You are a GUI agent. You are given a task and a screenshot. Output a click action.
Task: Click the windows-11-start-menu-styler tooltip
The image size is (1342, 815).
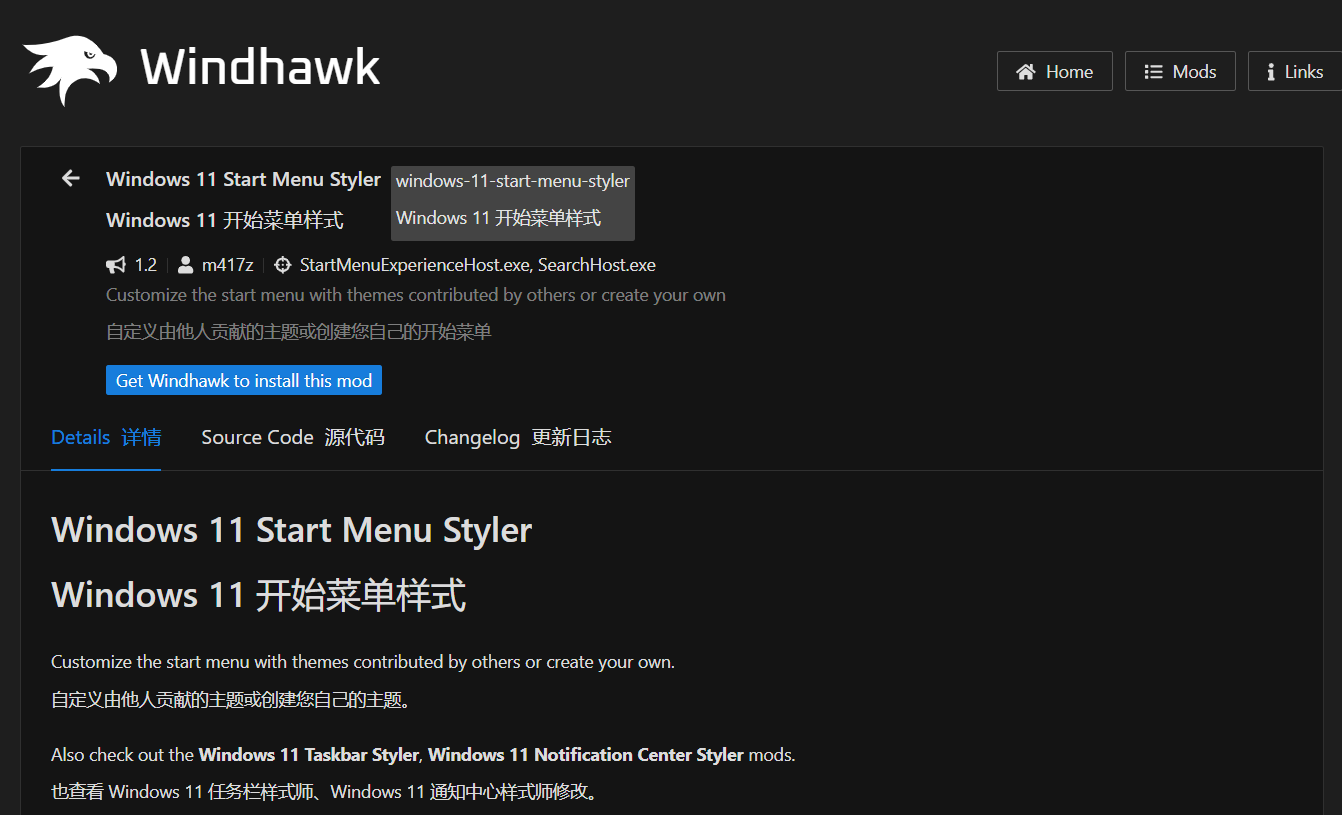512,182
